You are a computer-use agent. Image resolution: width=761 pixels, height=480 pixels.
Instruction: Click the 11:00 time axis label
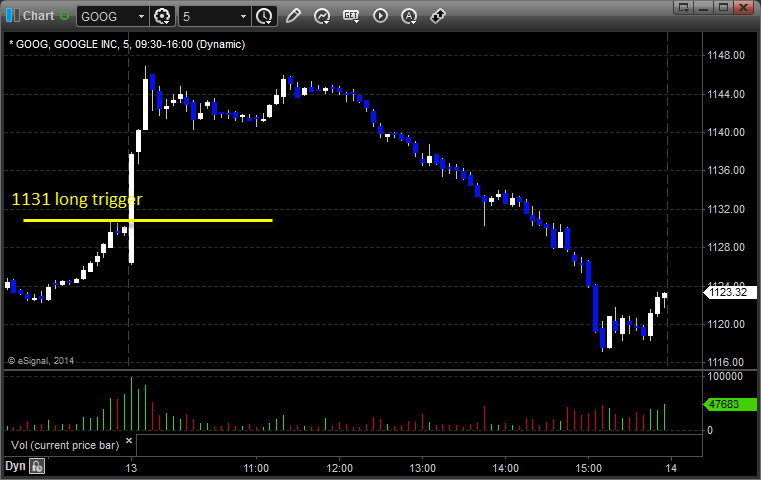click(x=256, y=468)
